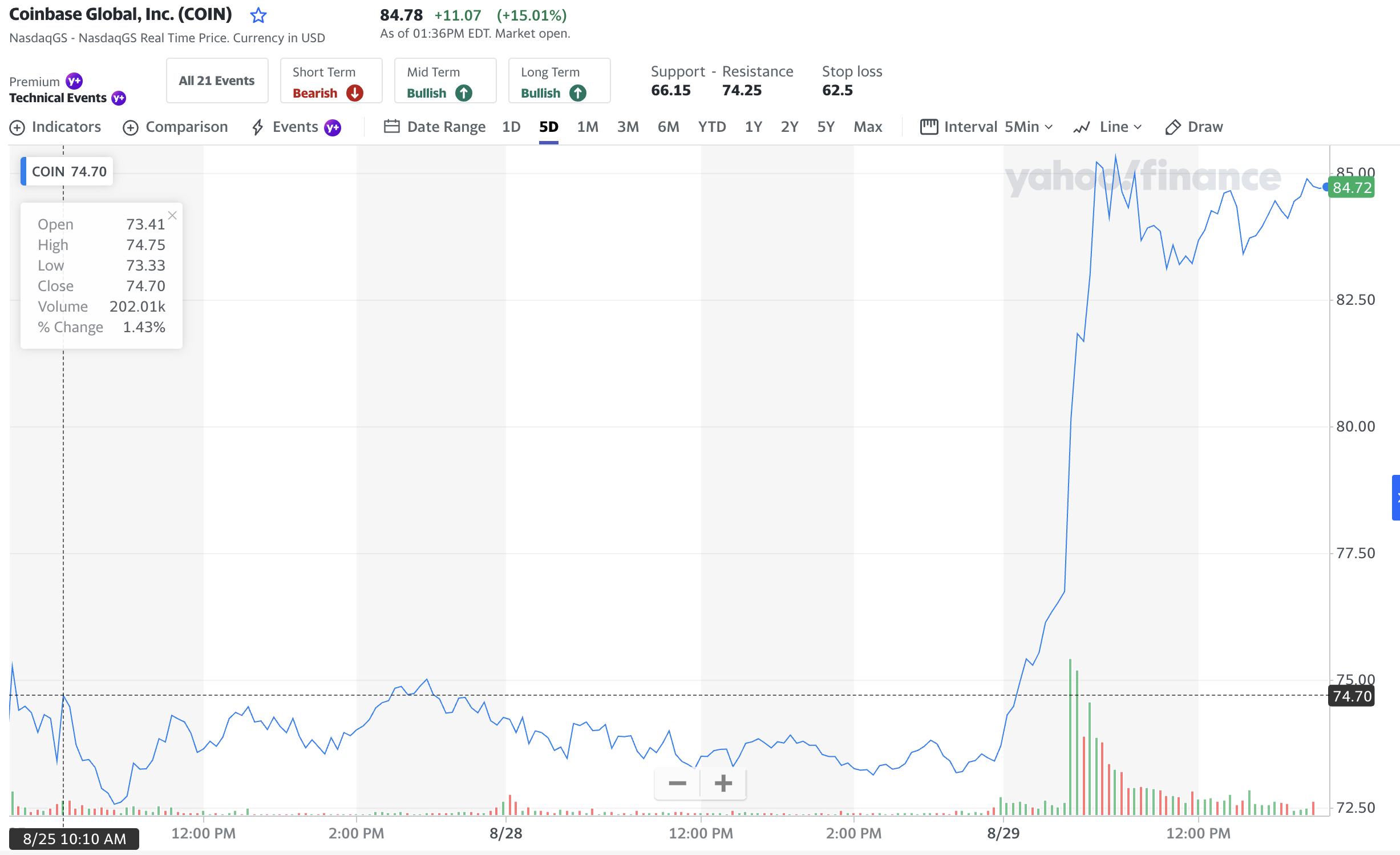The width and height of the screenshot is (1400, 855).
Task: Add COIN to watchlist with star icon
Action: (x=258, y=15)
